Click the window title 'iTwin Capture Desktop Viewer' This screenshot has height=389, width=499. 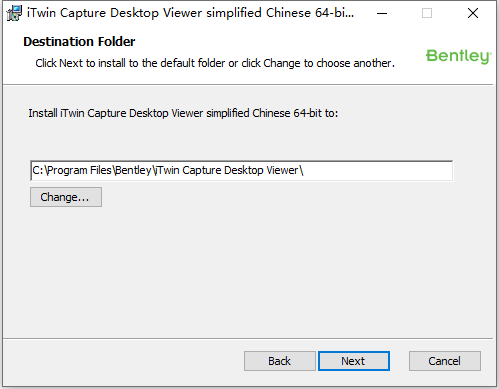tap(190, 13)
